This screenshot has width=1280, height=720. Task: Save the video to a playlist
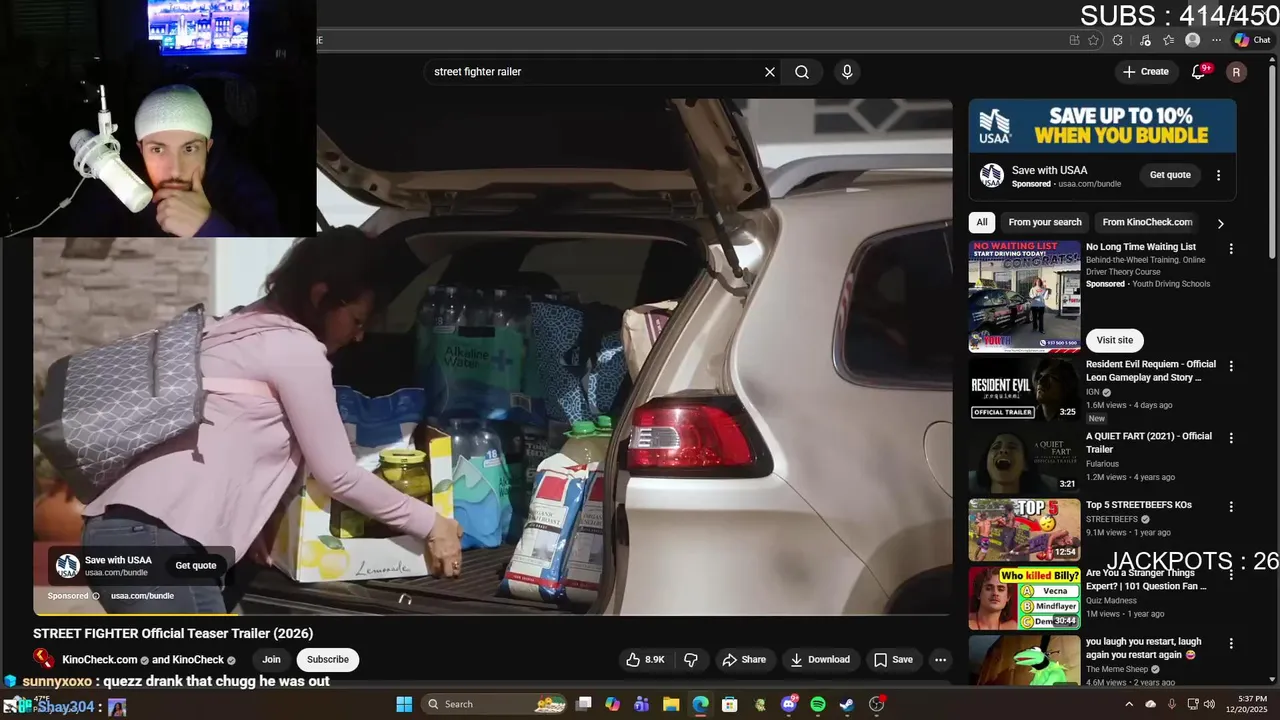tap(893, 660)
